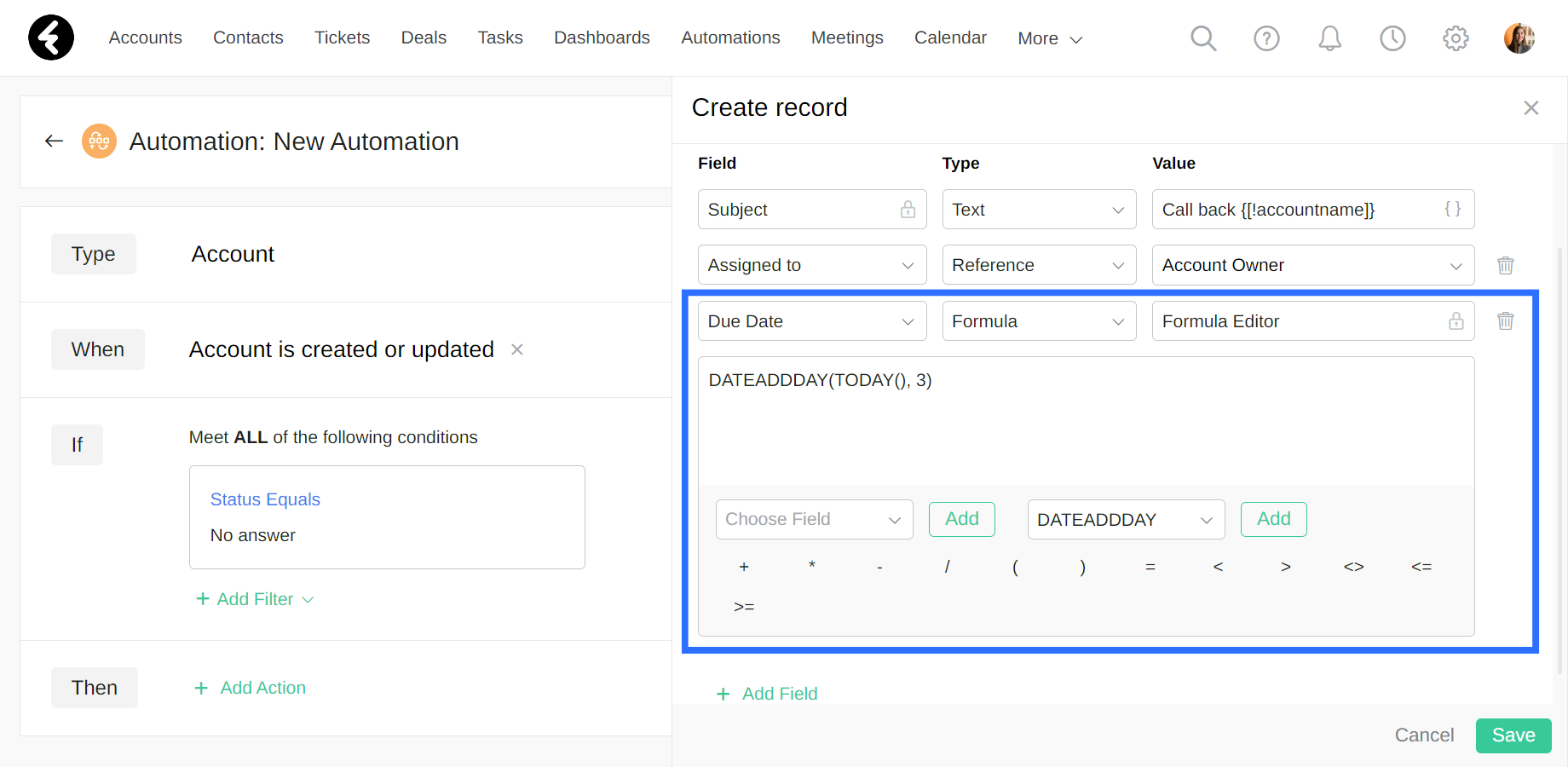
Task: Open the search magnifier icon
Action: click(1203, 38)
